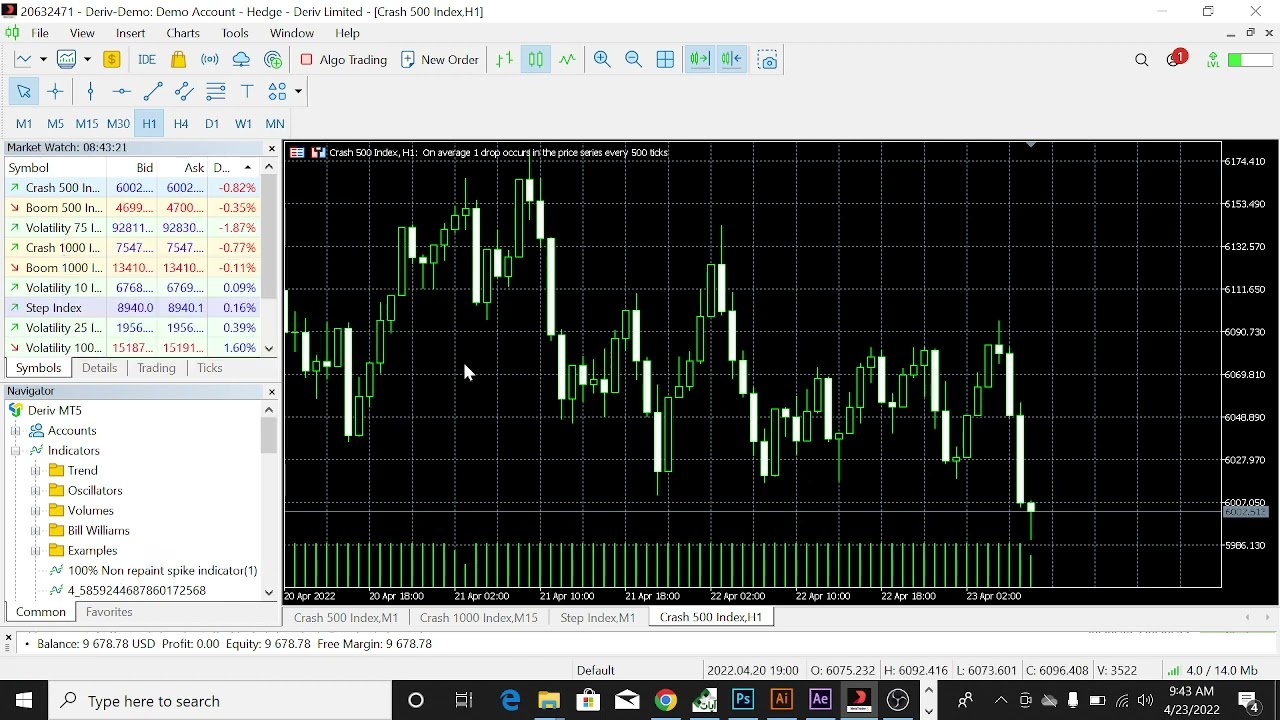Switch chart to candlesticks style
The width and height of the screenshot is (1280, 720).
coord(537,60)
